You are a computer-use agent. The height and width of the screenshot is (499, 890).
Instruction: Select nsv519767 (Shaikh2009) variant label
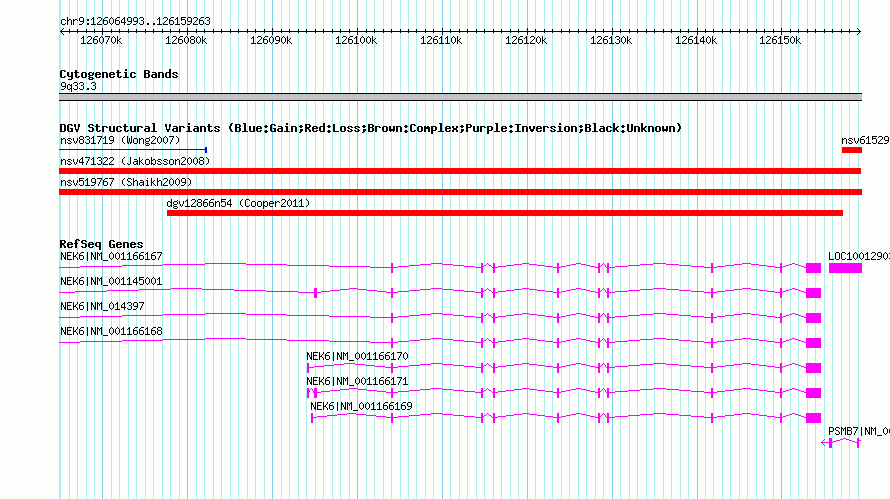click(126, 182)
